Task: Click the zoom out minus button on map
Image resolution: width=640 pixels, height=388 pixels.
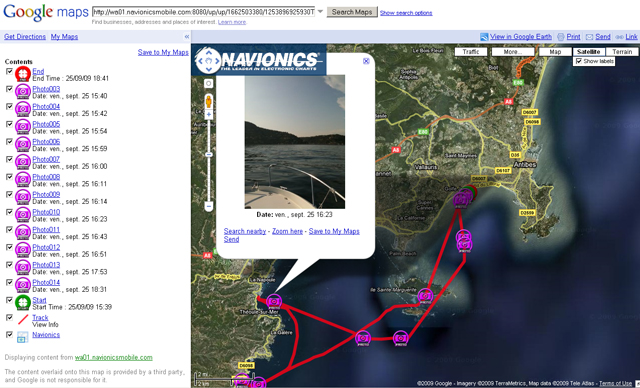Action: [209, 206]
